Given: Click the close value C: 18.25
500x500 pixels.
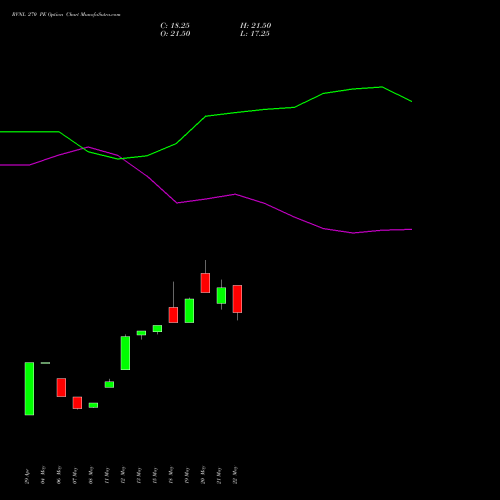Looking at the screenshot, I should click(x=175, y=26).
